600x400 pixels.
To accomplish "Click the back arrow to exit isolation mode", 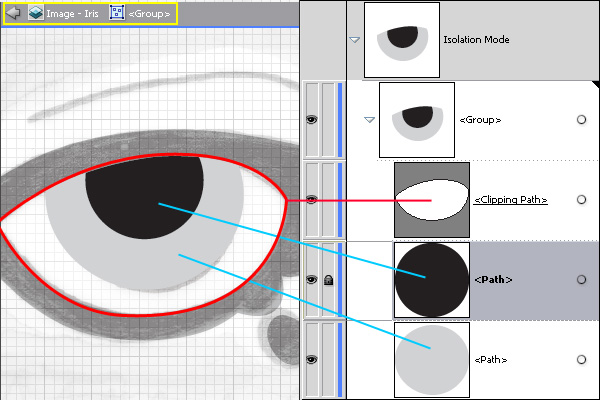I will 14,13.
